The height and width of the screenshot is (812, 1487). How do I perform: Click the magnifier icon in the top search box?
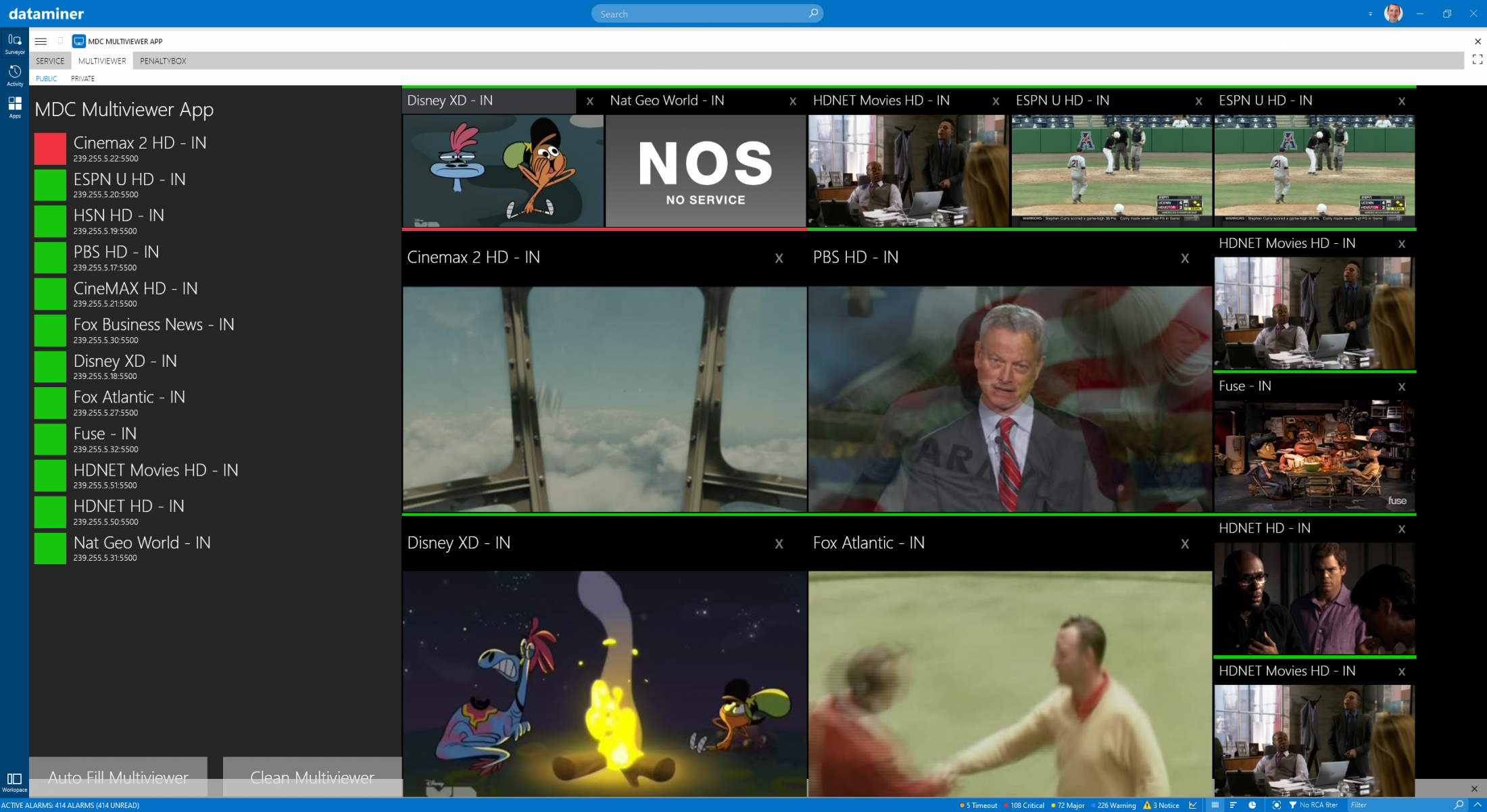point(813,14)
